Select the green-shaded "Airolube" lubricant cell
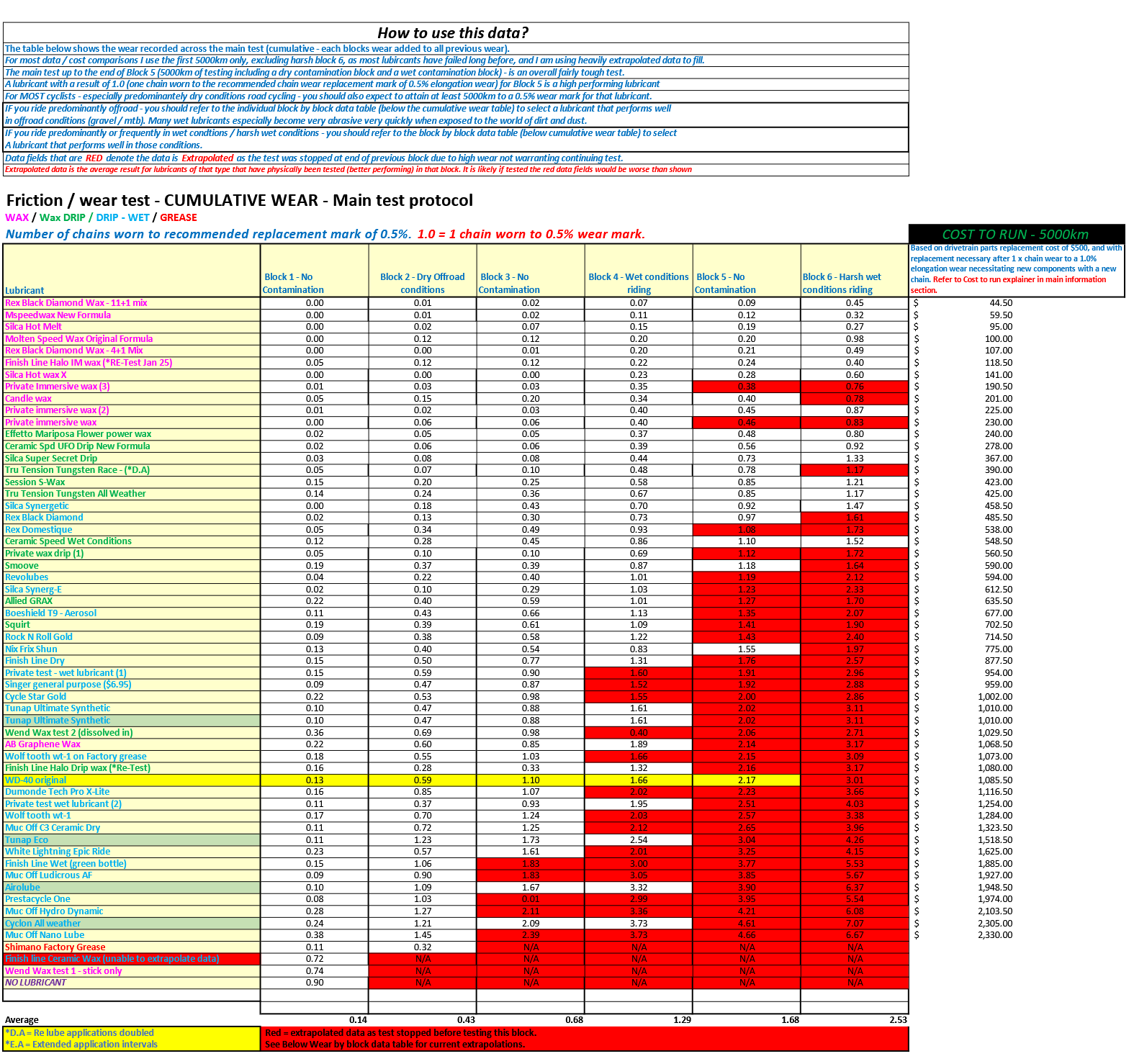The height and width of the screenshot is (1064, 1147). (x=23, y=888)
